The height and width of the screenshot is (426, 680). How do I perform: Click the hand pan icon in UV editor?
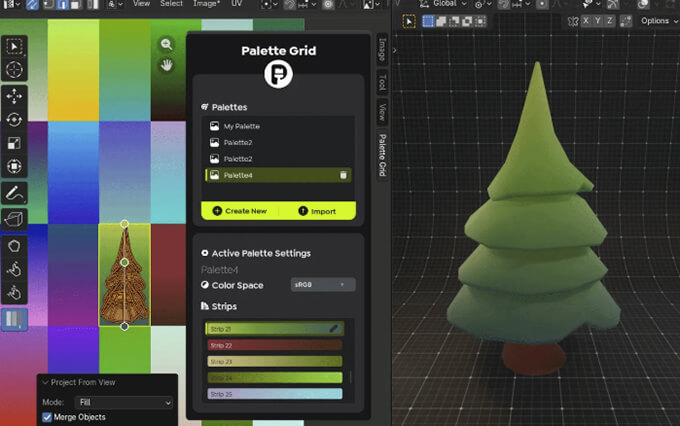[167, 66]
